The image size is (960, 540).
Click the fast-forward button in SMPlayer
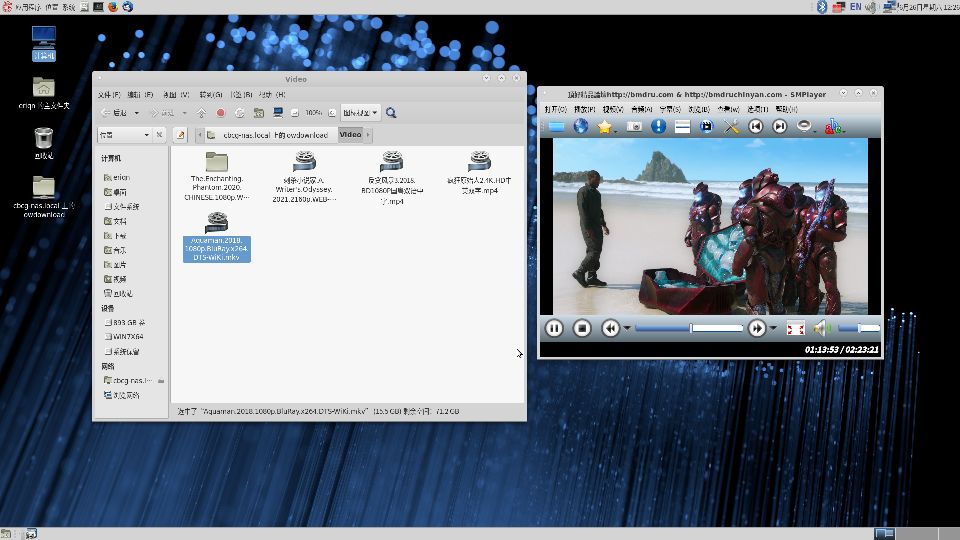[757, 329]
